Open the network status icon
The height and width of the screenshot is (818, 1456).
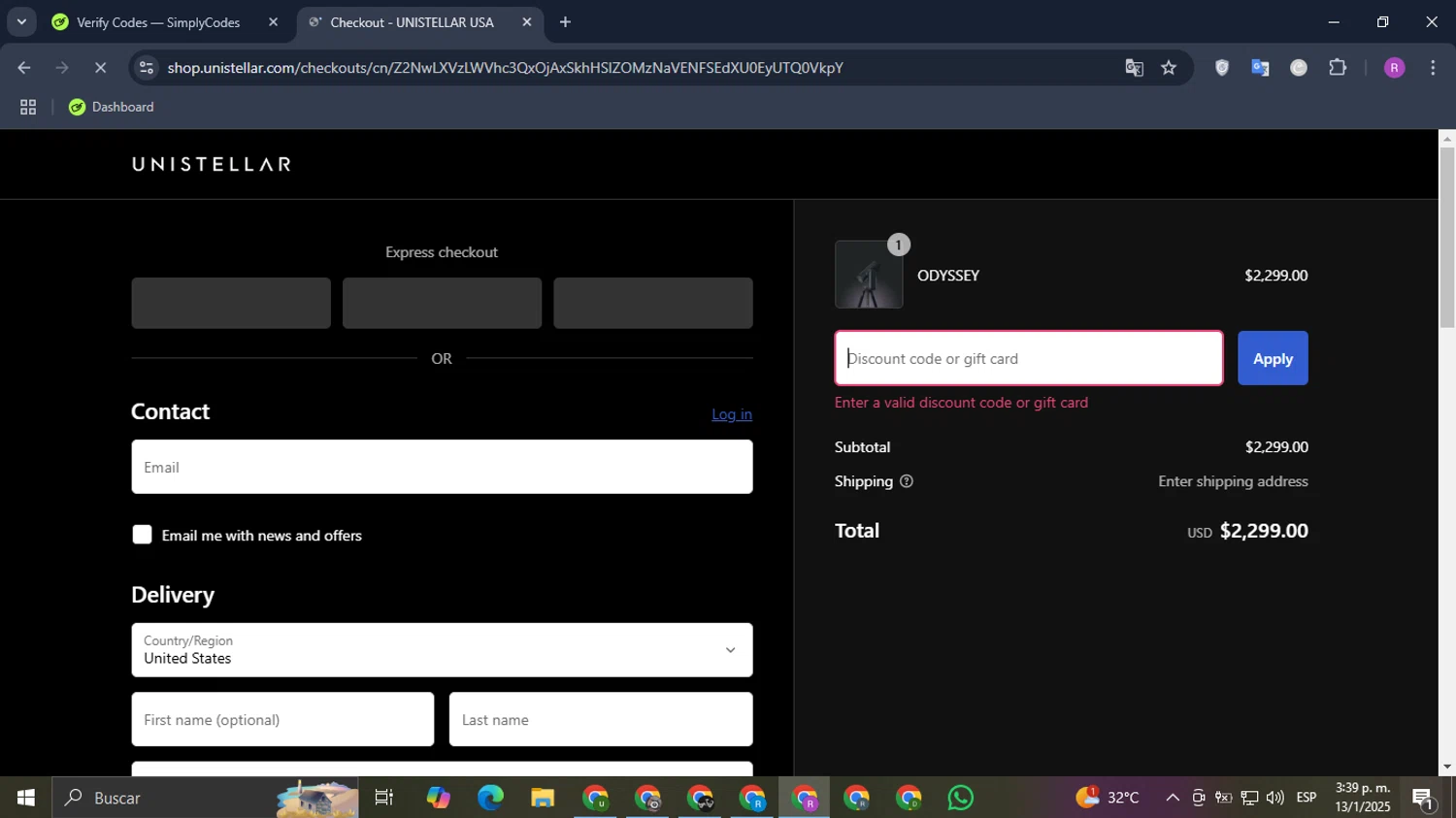click(1249, 798)
